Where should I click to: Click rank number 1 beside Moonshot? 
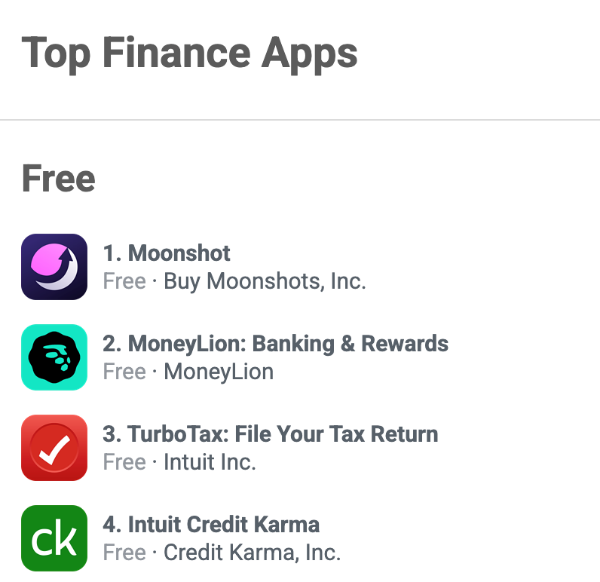112,253
